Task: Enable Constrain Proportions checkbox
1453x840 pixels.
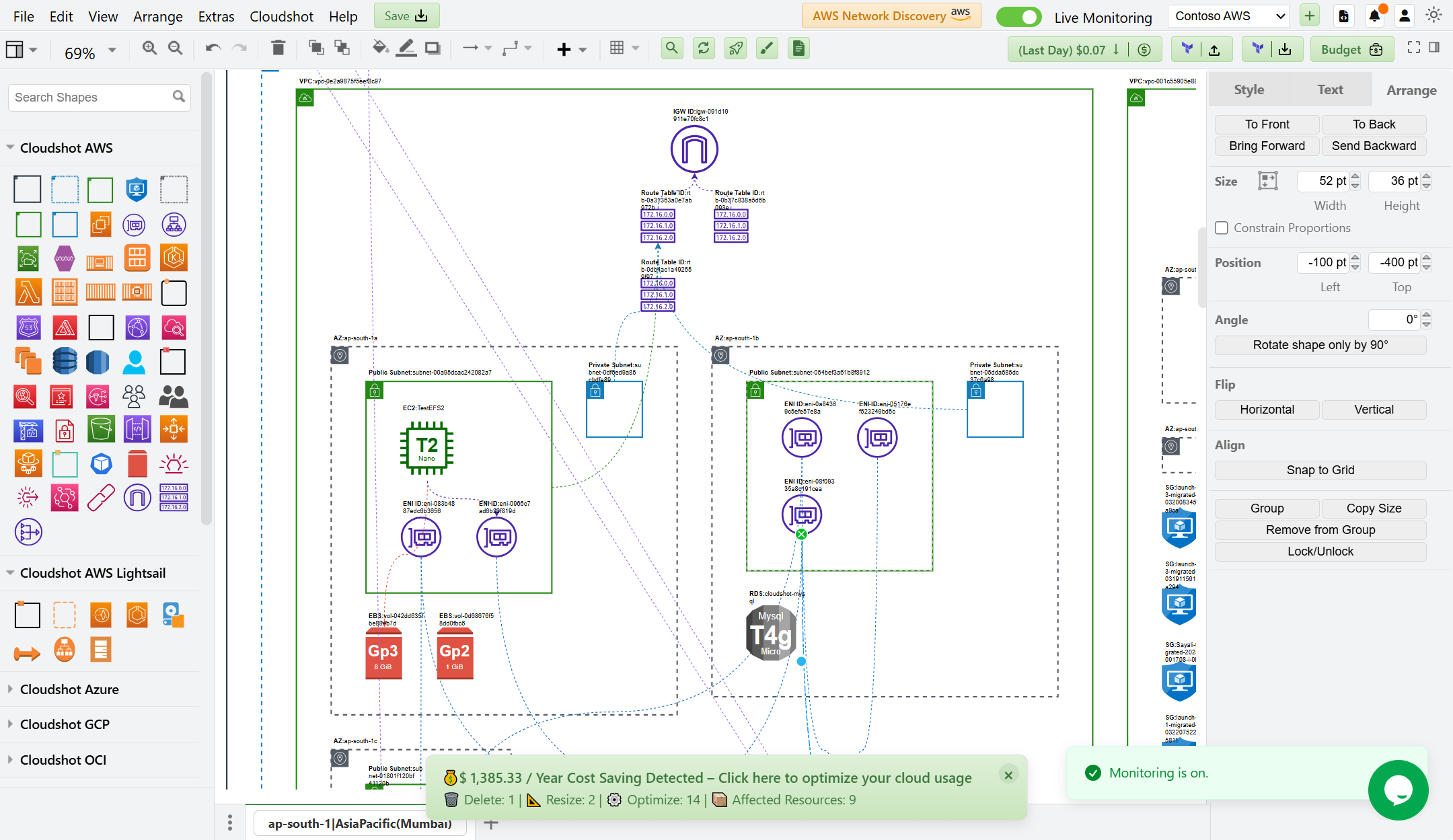Action: tap(1222, 228)
